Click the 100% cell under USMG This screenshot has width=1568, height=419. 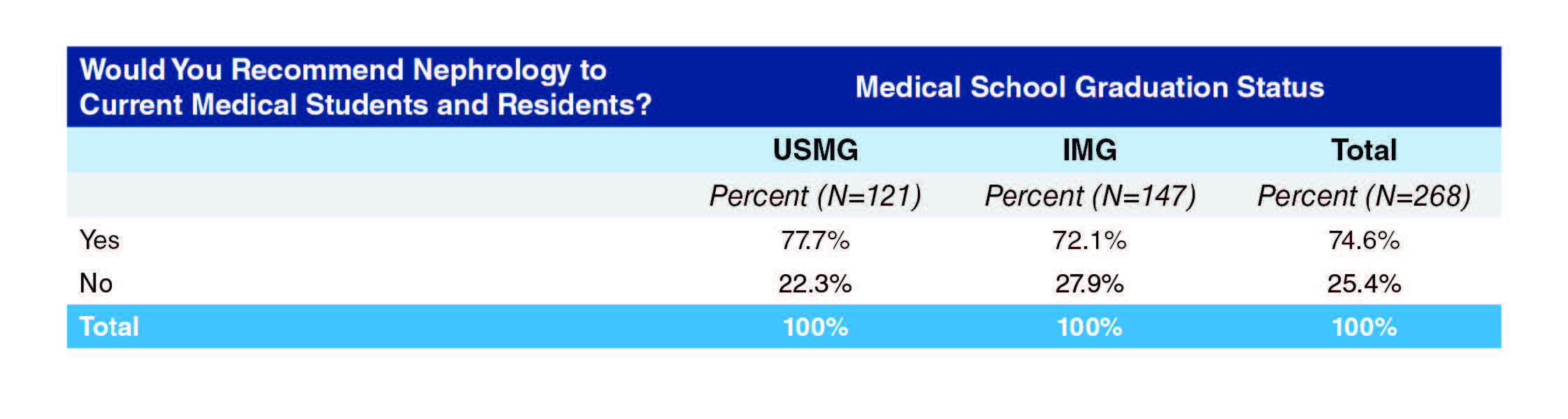click(x=815, y=327)
